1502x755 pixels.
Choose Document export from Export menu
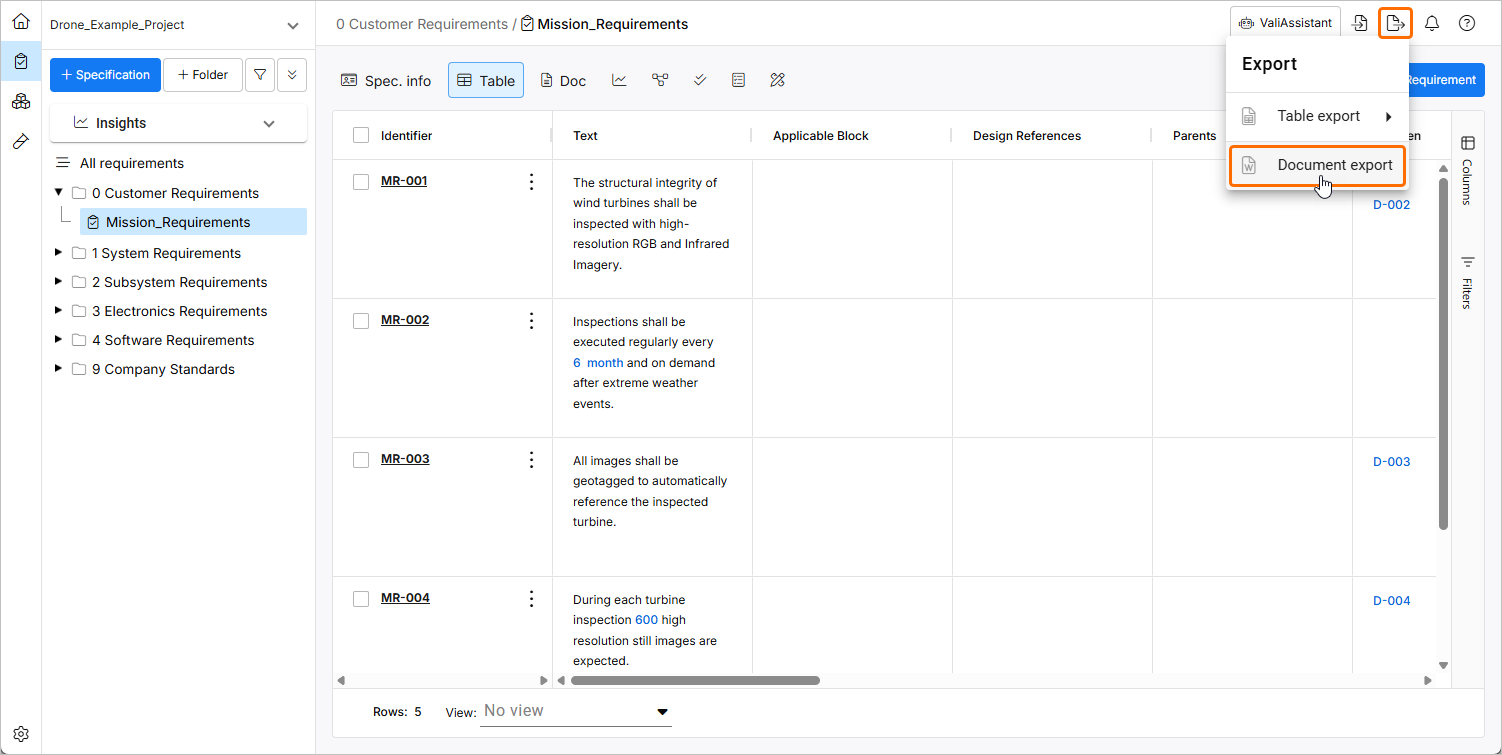click(1334, 165)
